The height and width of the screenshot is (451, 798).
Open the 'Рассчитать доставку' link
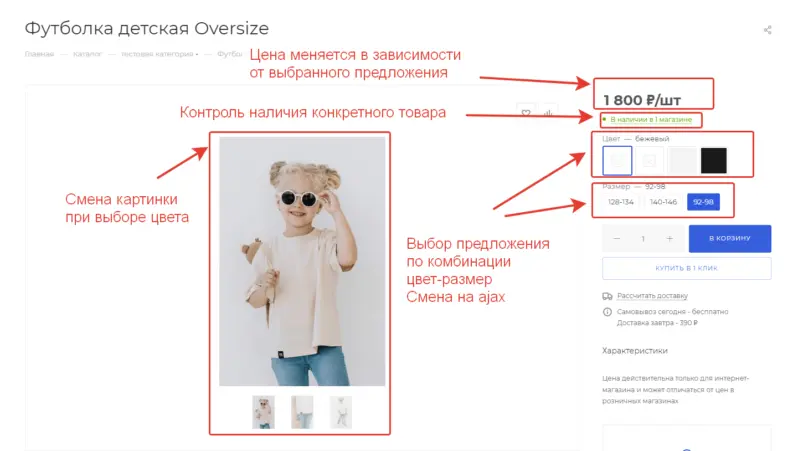pyautogui.click(x=652, y=296)
